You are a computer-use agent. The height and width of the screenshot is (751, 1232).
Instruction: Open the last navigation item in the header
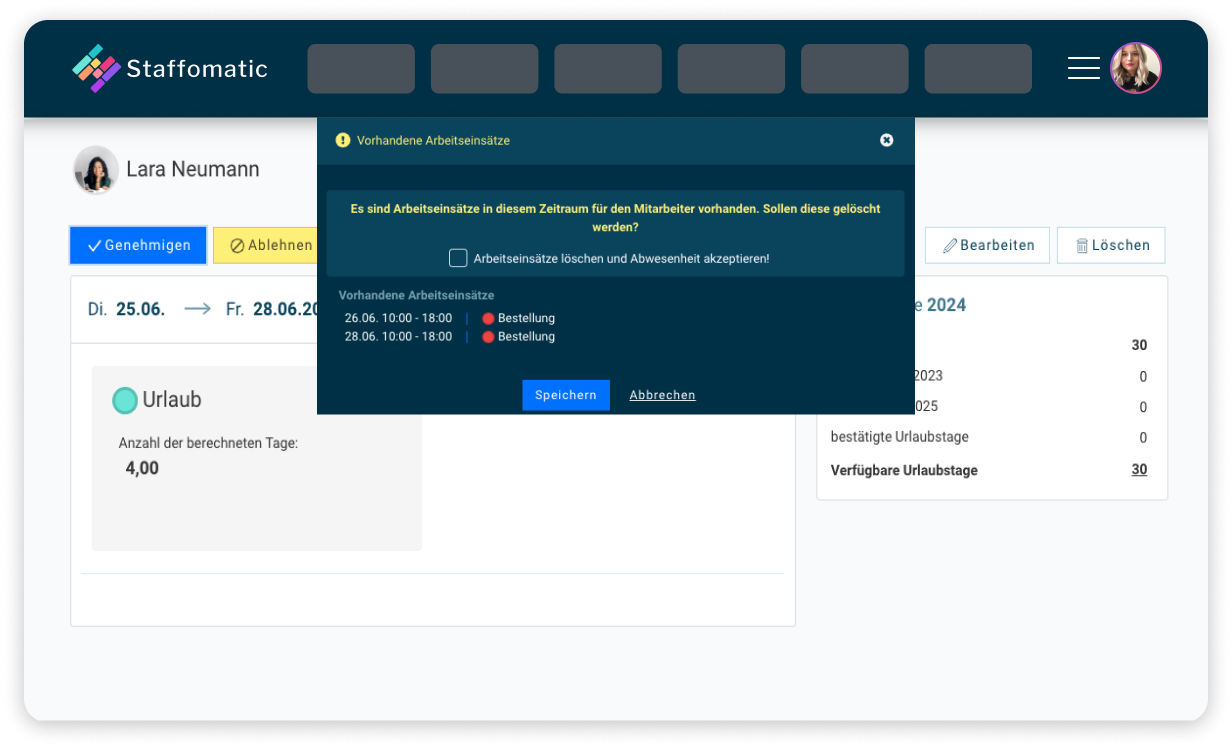click(x=978, y=68)
